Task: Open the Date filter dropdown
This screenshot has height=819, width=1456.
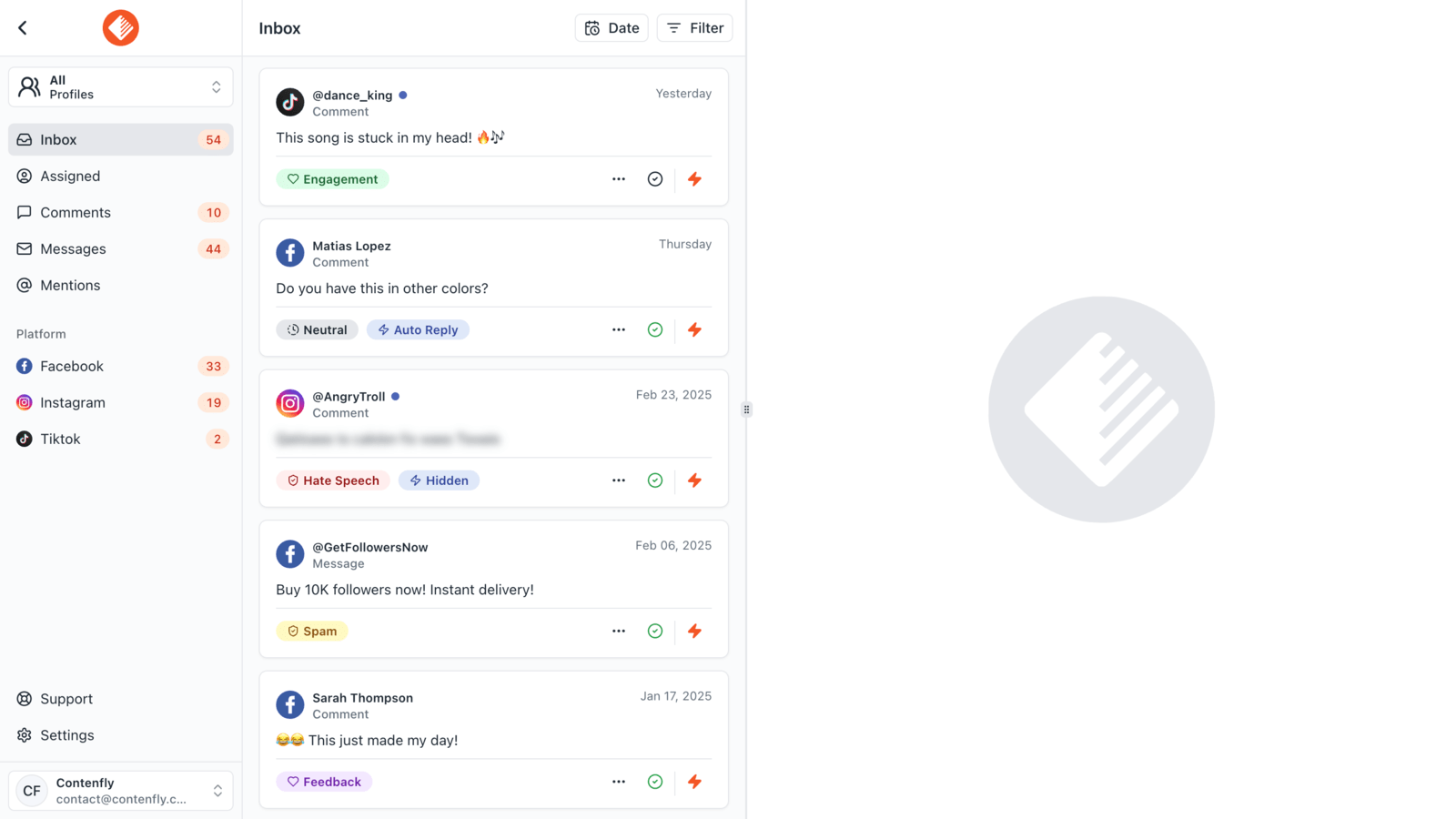Action: [612, 28]
